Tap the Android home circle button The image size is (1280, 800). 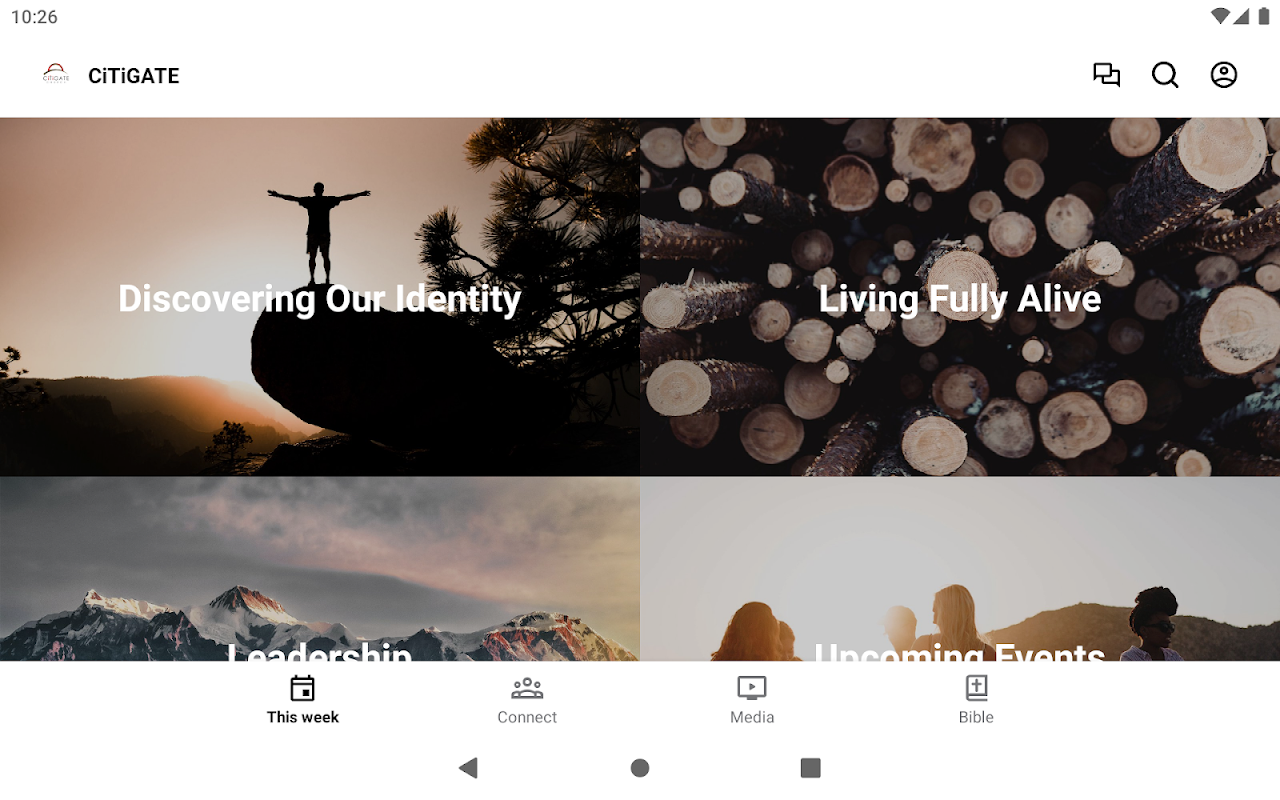[640, 768]
